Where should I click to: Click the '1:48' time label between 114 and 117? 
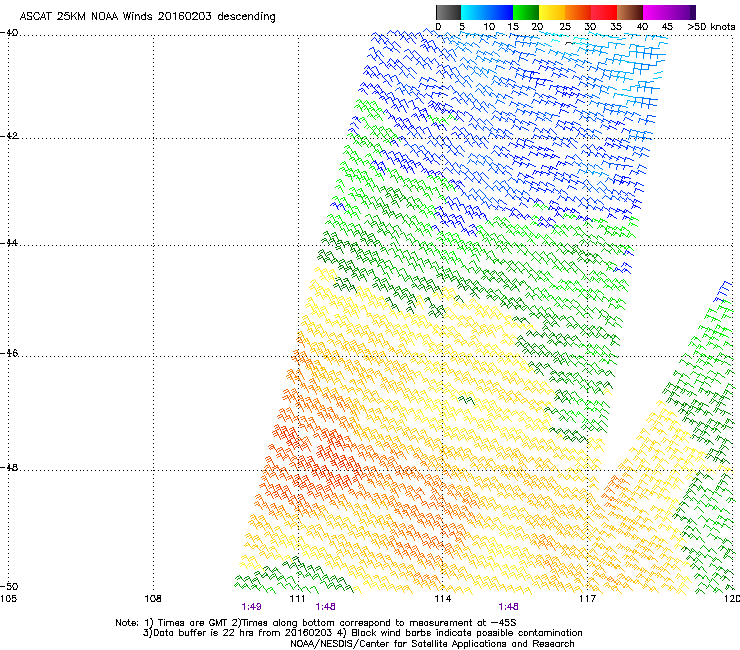pos(508,607)
